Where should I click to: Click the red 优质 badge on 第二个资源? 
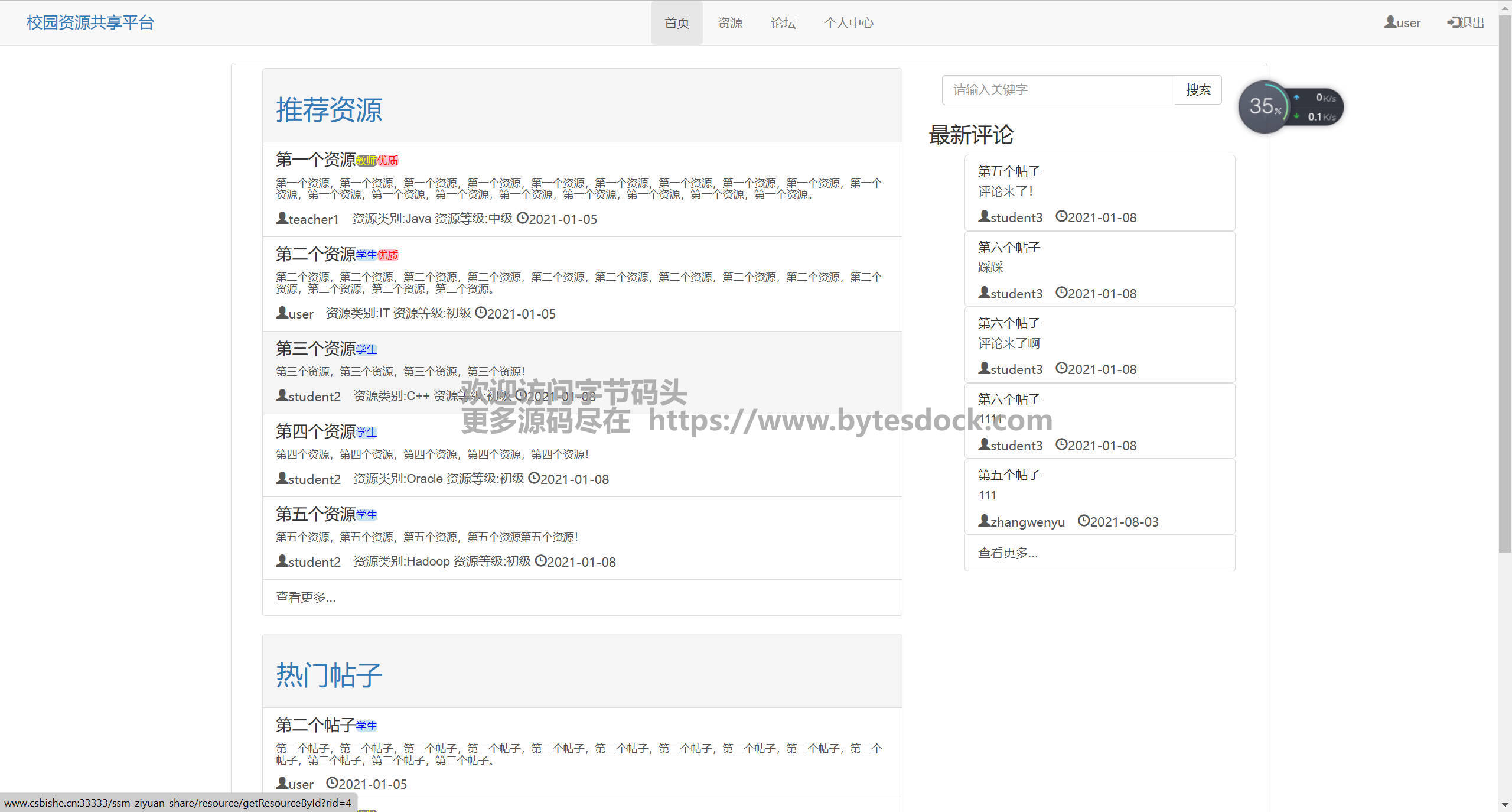(388, 255)
